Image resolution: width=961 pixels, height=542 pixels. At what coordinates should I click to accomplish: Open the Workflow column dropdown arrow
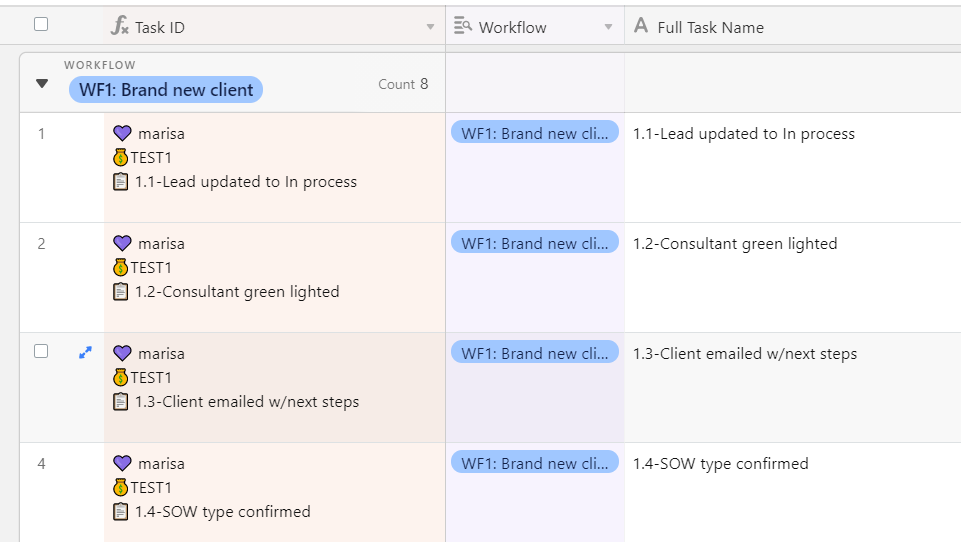point(609,27)
